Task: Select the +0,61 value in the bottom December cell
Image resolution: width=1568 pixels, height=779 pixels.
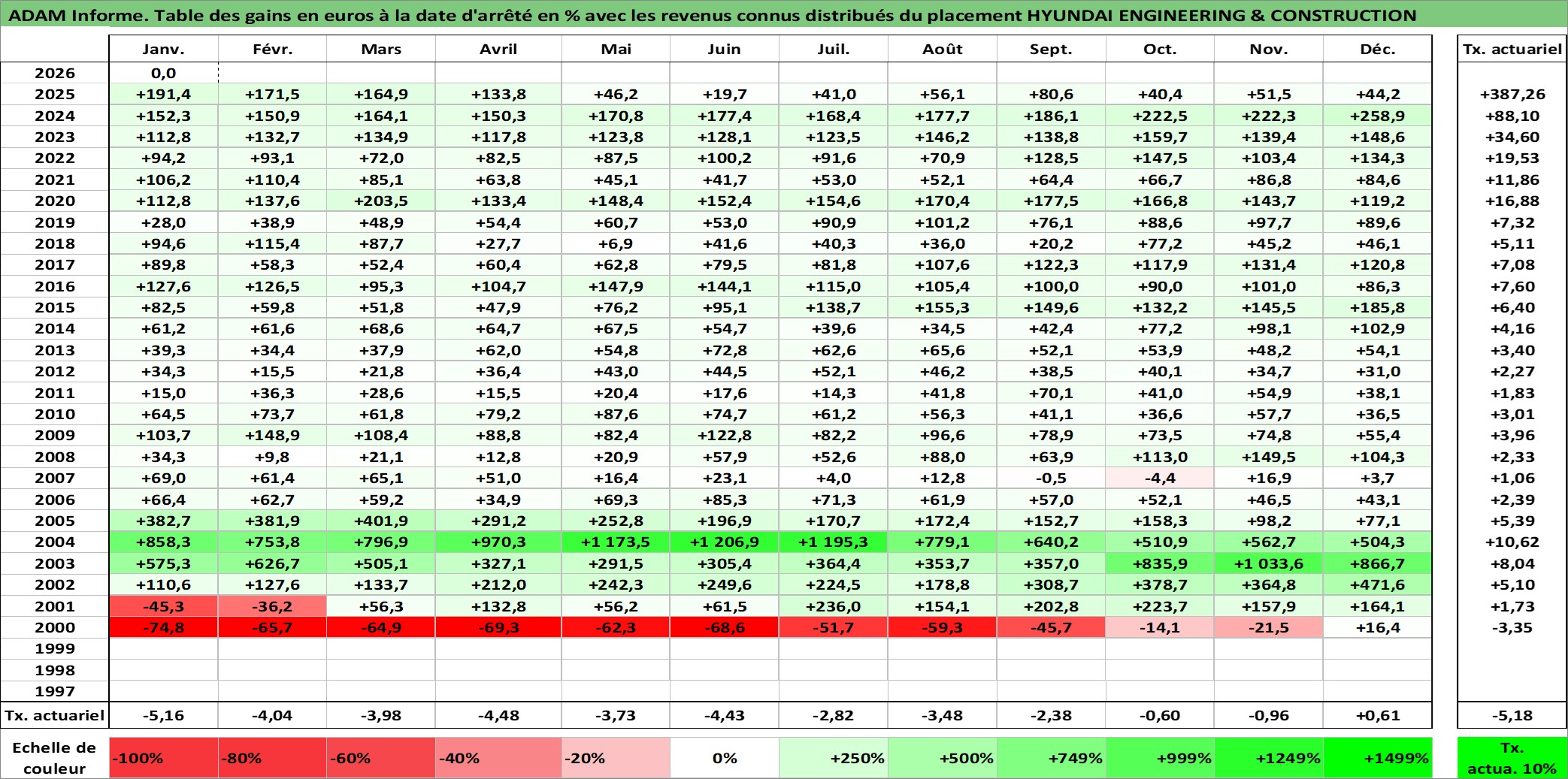Action: 1378,715
